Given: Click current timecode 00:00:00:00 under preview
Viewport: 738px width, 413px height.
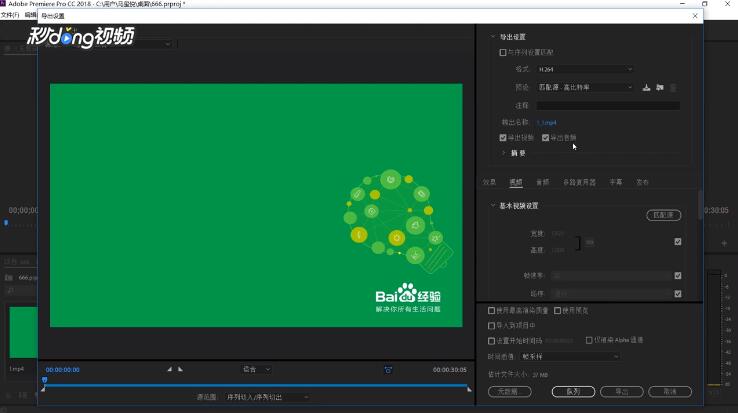Looking at the screenshot, I should [x=63, y=370].
